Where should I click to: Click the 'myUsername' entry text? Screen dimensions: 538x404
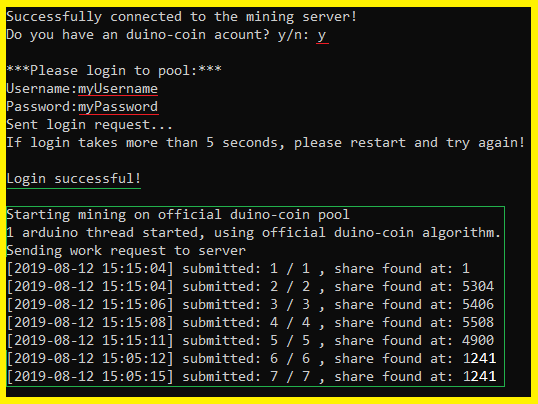click(x=118, y=89)
